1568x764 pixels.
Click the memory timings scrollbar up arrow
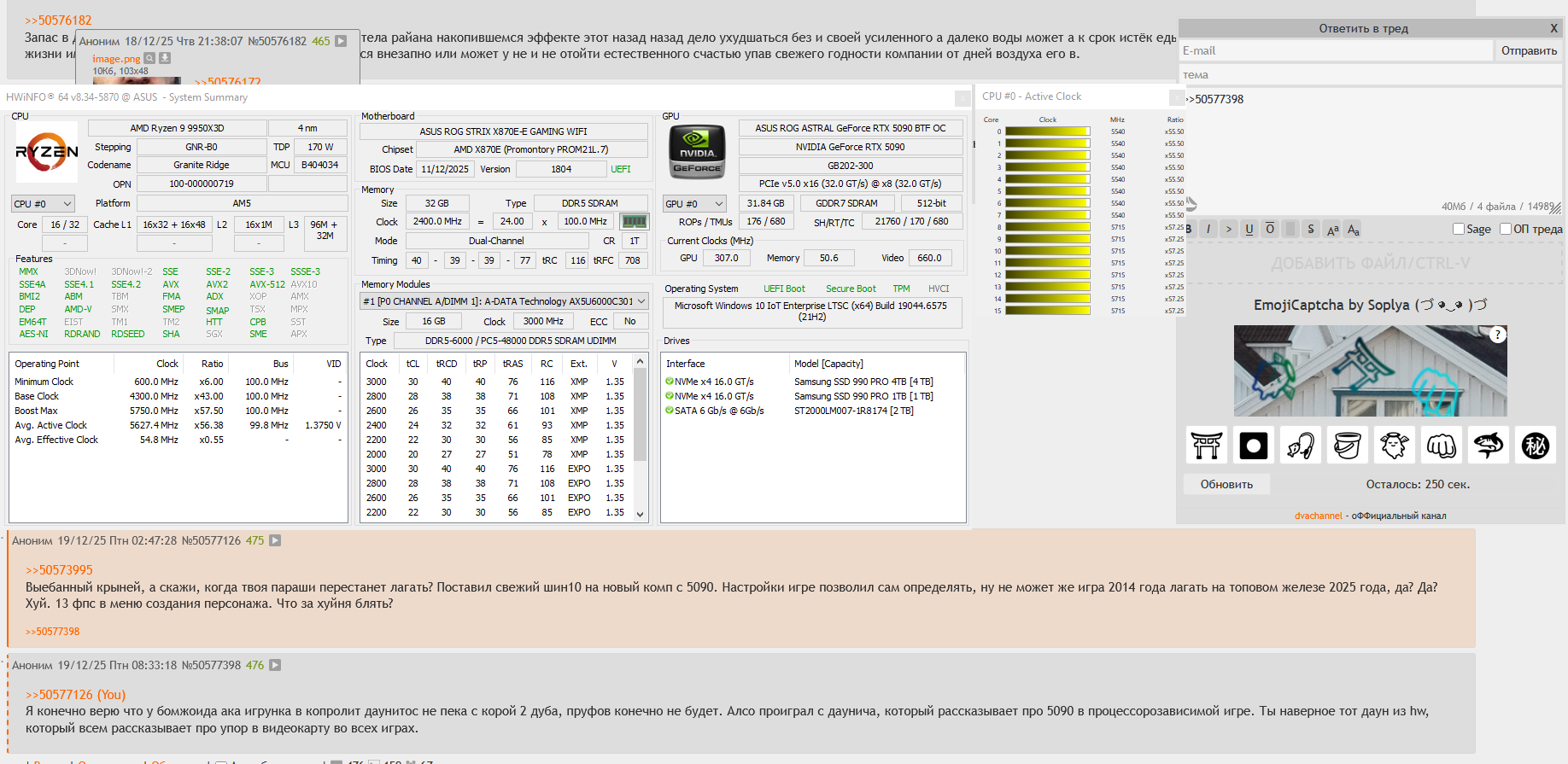(640, 363)
